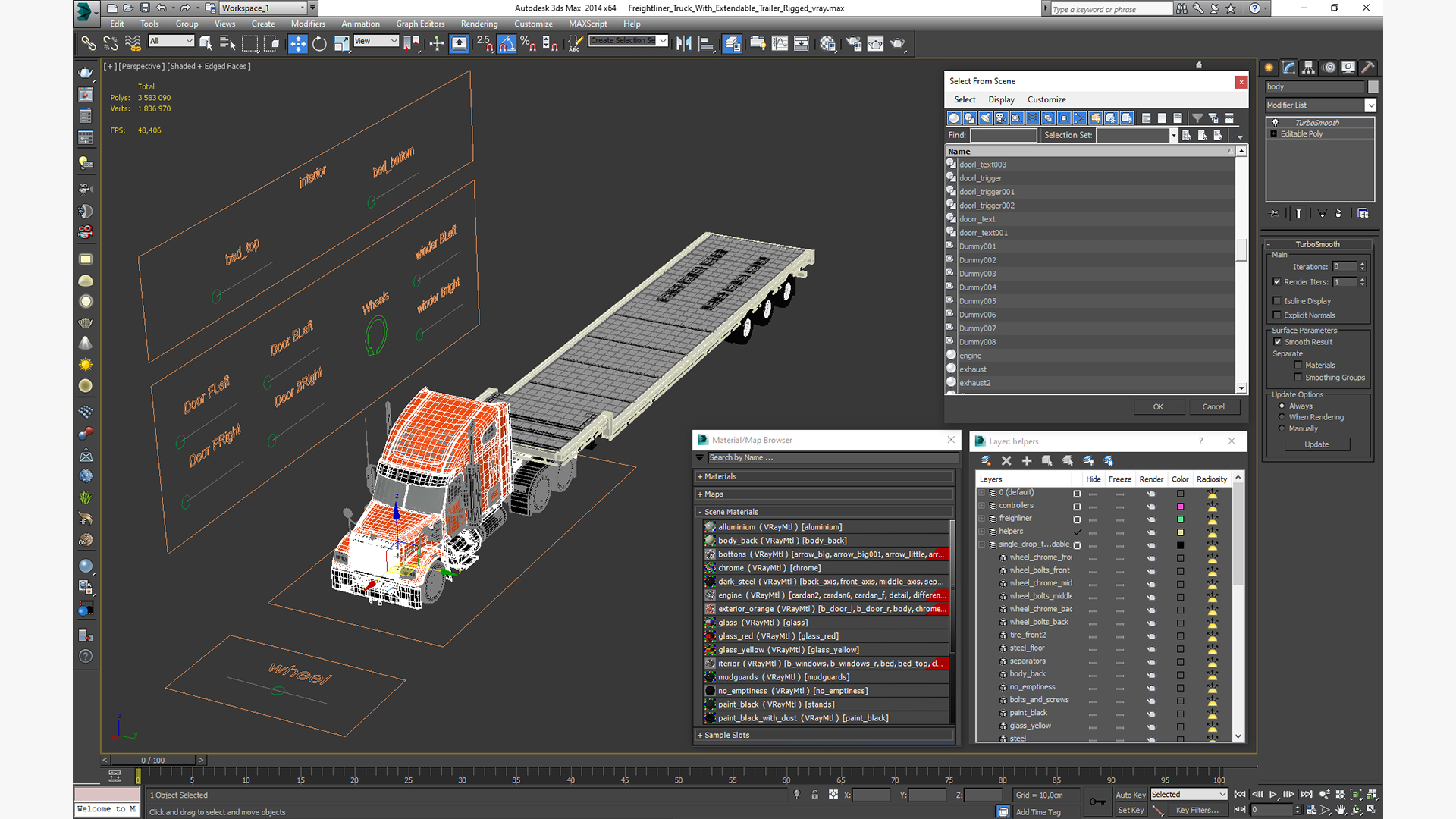Image resolution: width=1456 pixels, height=819 pixels.
Task: Enable Explicit Normals checkbox
Action: click(x=1277, y=315)
